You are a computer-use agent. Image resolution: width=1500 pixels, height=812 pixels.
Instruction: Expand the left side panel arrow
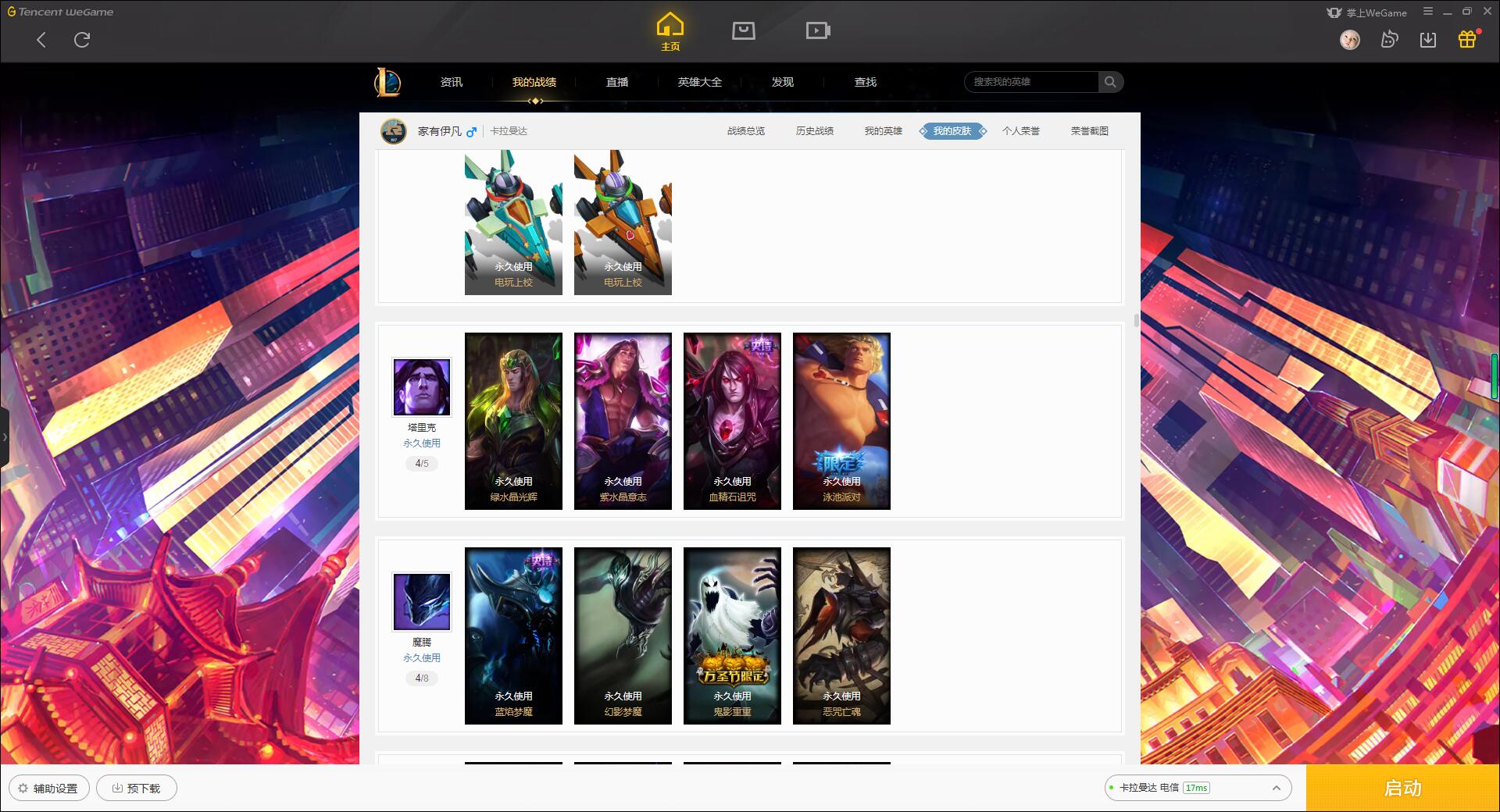4,437
